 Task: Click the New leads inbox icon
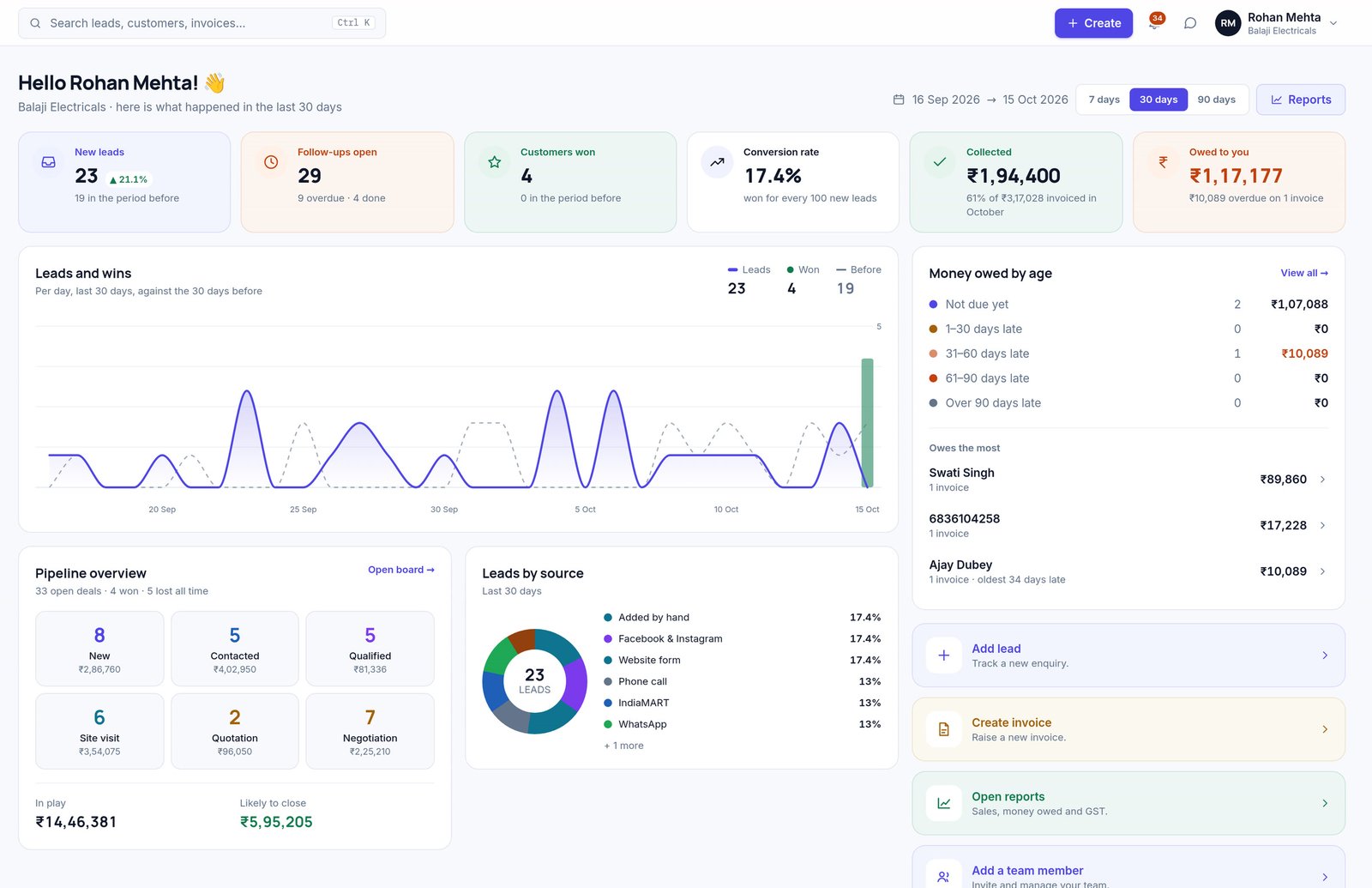coord(49,162)
